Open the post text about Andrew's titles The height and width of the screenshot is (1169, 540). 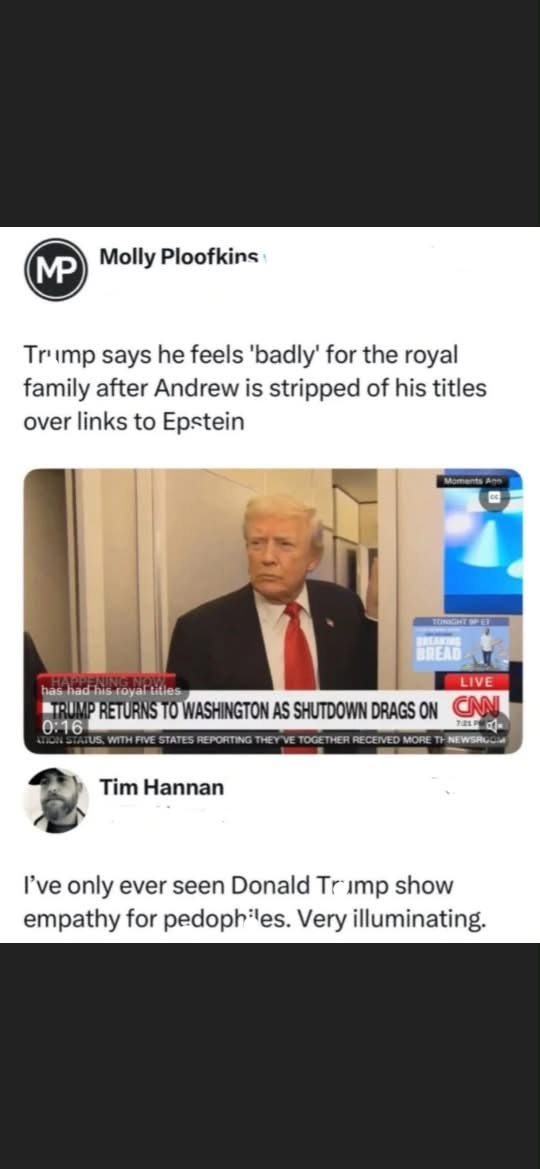click(x=255, y=388)
